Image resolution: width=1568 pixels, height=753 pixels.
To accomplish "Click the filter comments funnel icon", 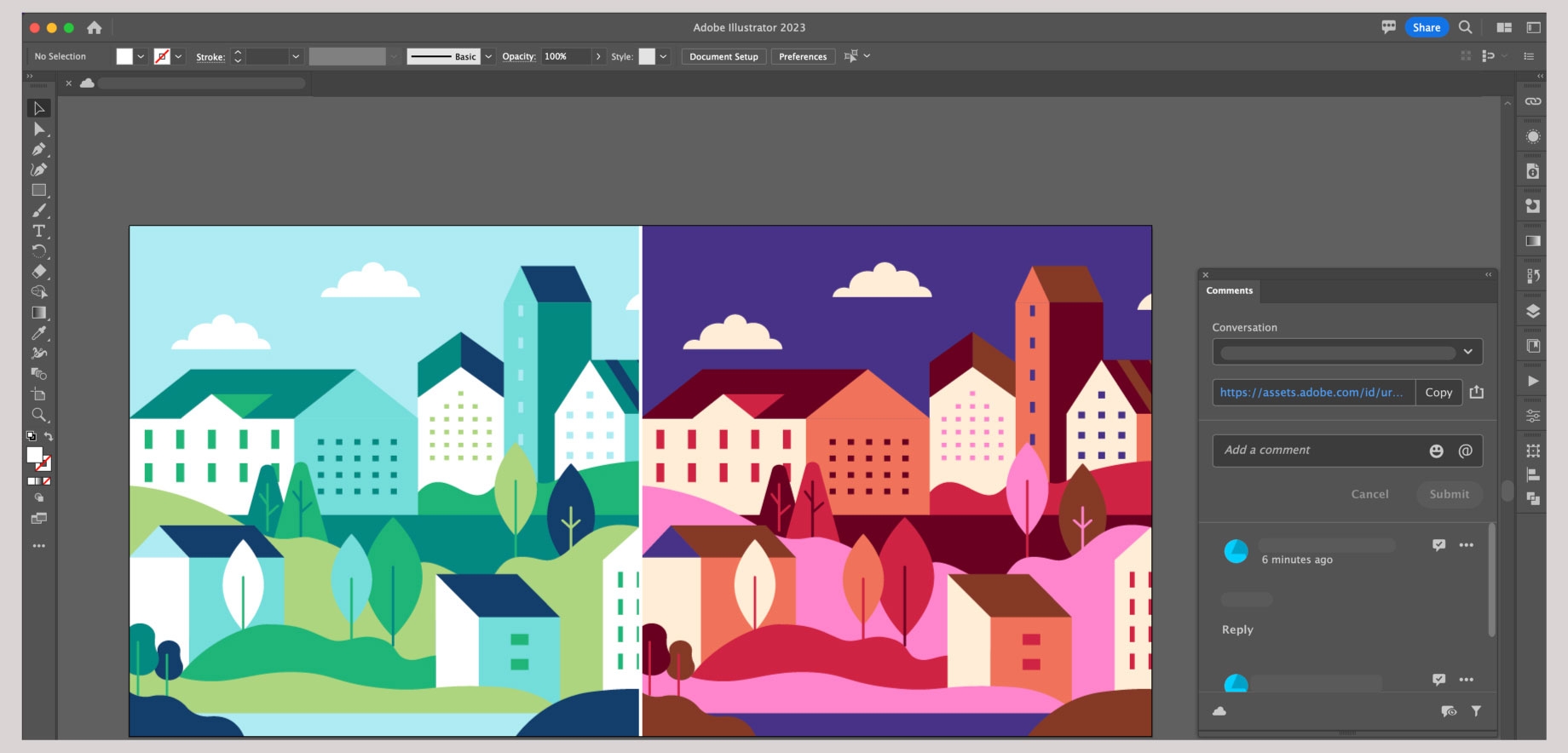I will tap(1476, 711).
